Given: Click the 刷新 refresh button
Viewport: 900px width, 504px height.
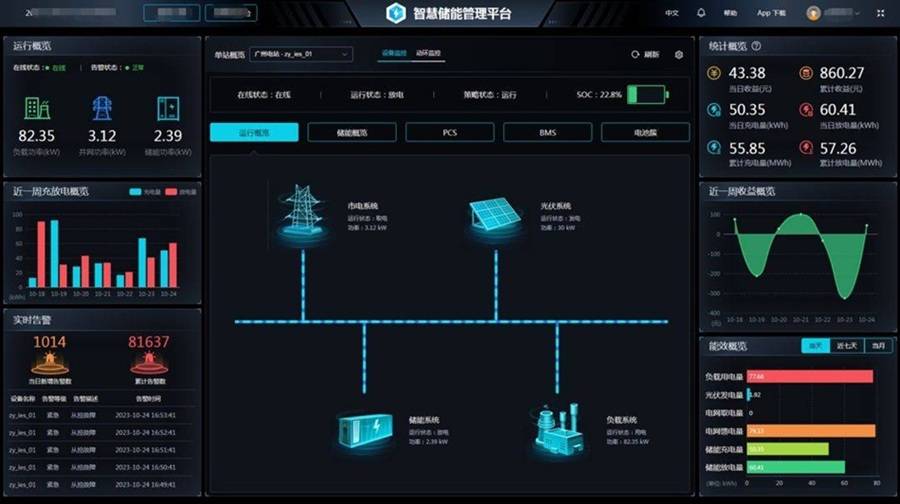Looking at the screenshot, I should point(645,55).
